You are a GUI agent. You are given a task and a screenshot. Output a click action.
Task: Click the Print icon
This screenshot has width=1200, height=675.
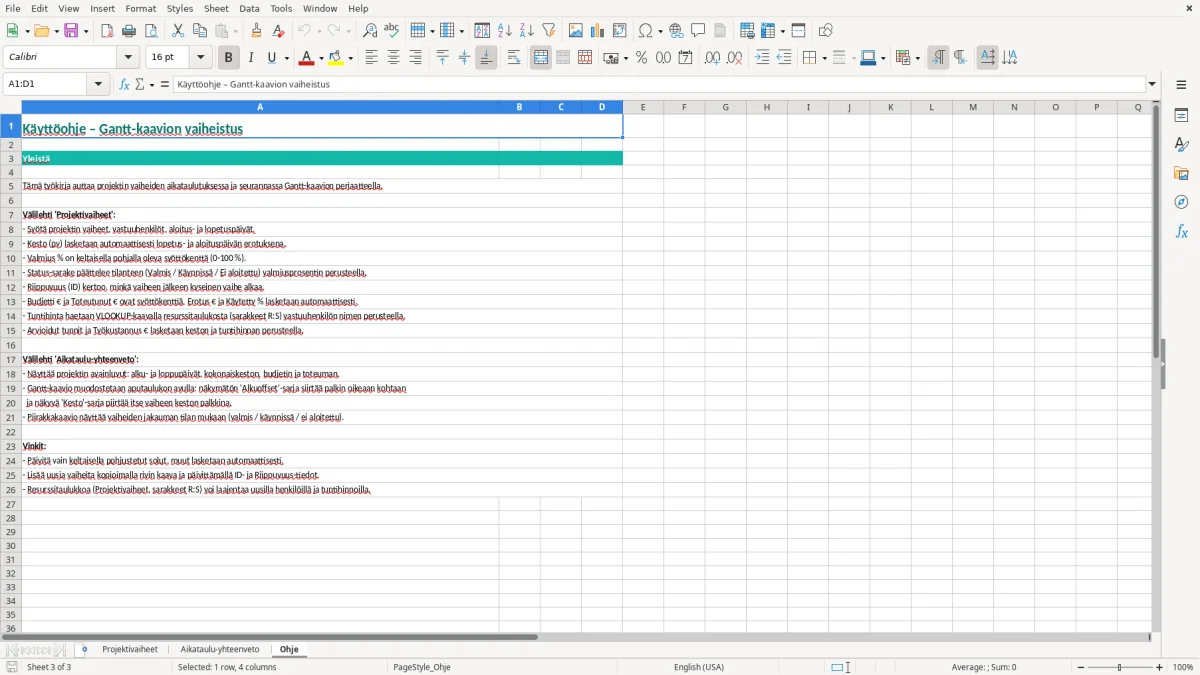point(129,31)
